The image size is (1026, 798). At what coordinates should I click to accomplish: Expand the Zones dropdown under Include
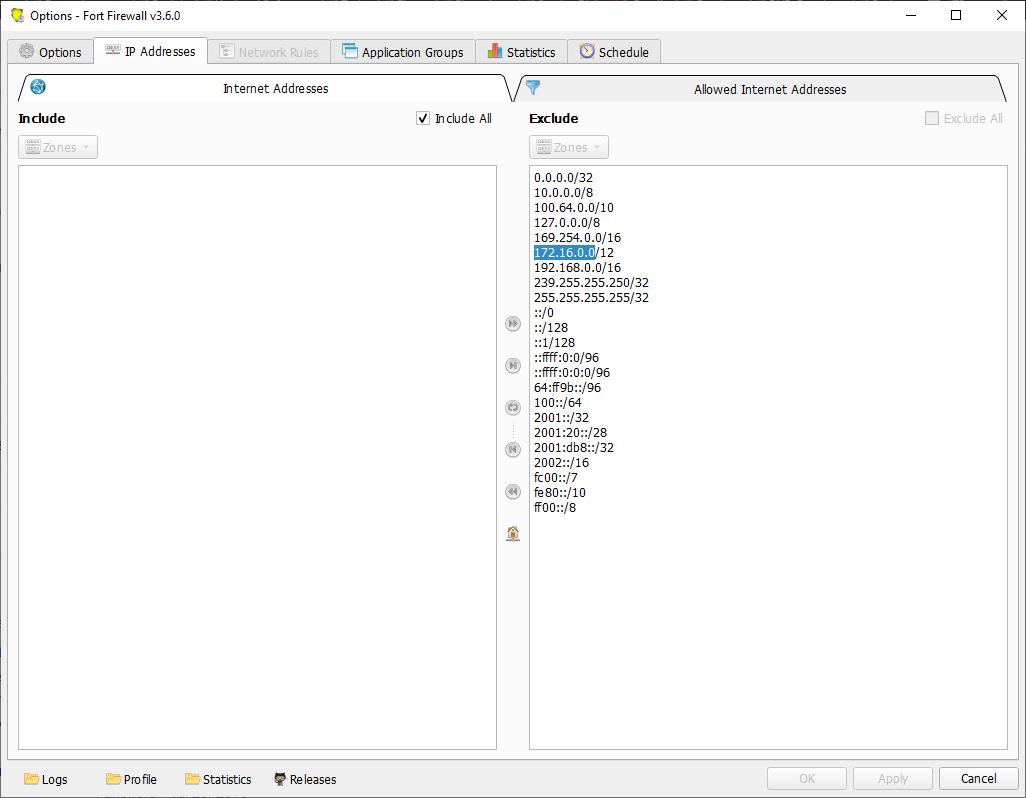[58, 148]
